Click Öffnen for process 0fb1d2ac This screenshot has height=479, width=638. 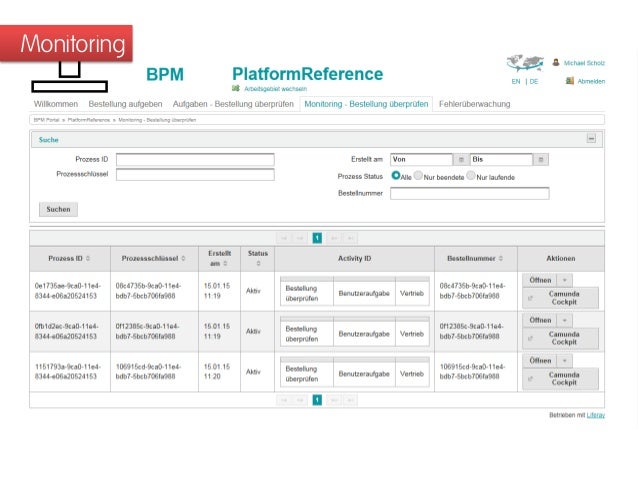tap(540, 321)
